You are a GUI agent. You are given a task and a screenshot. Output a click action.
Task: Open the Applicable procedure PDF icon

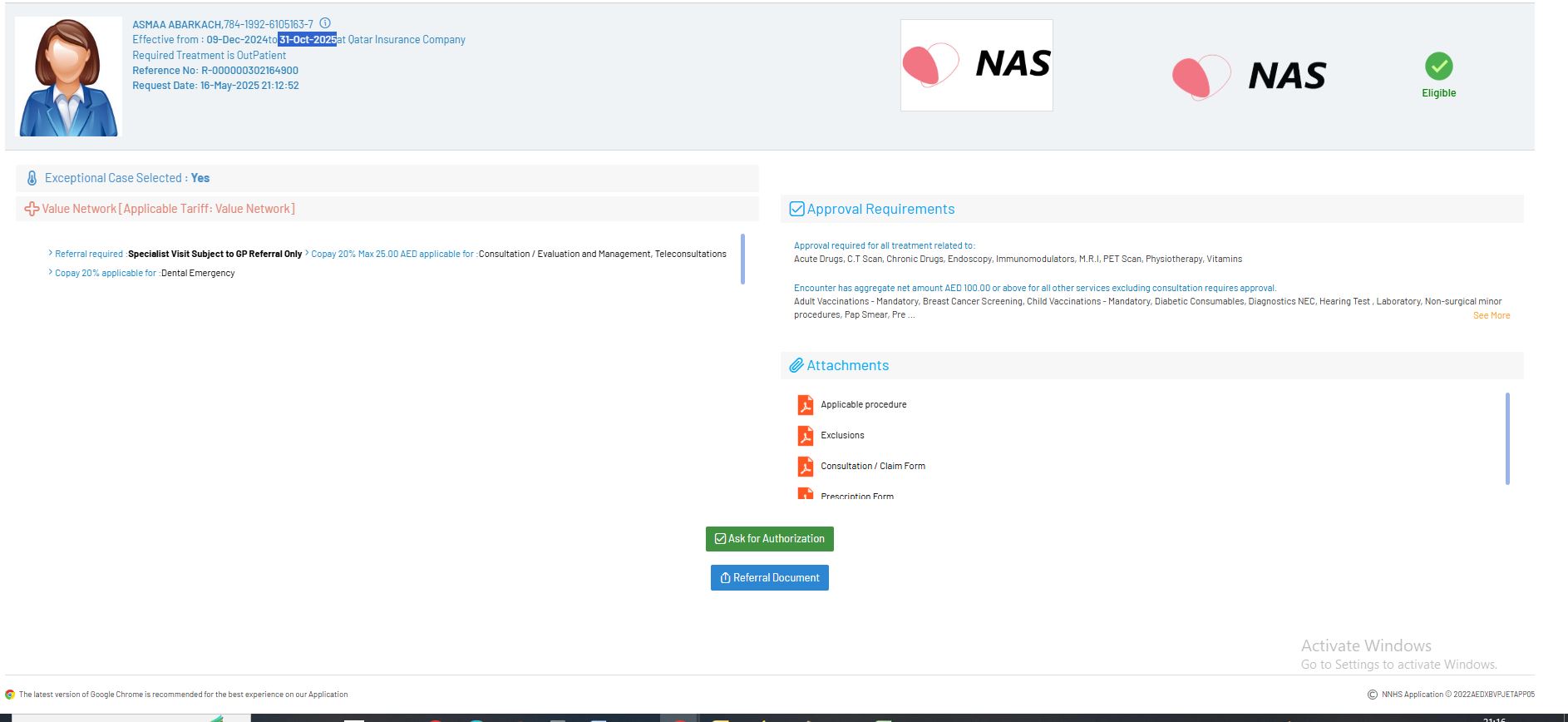pos(805,405)
